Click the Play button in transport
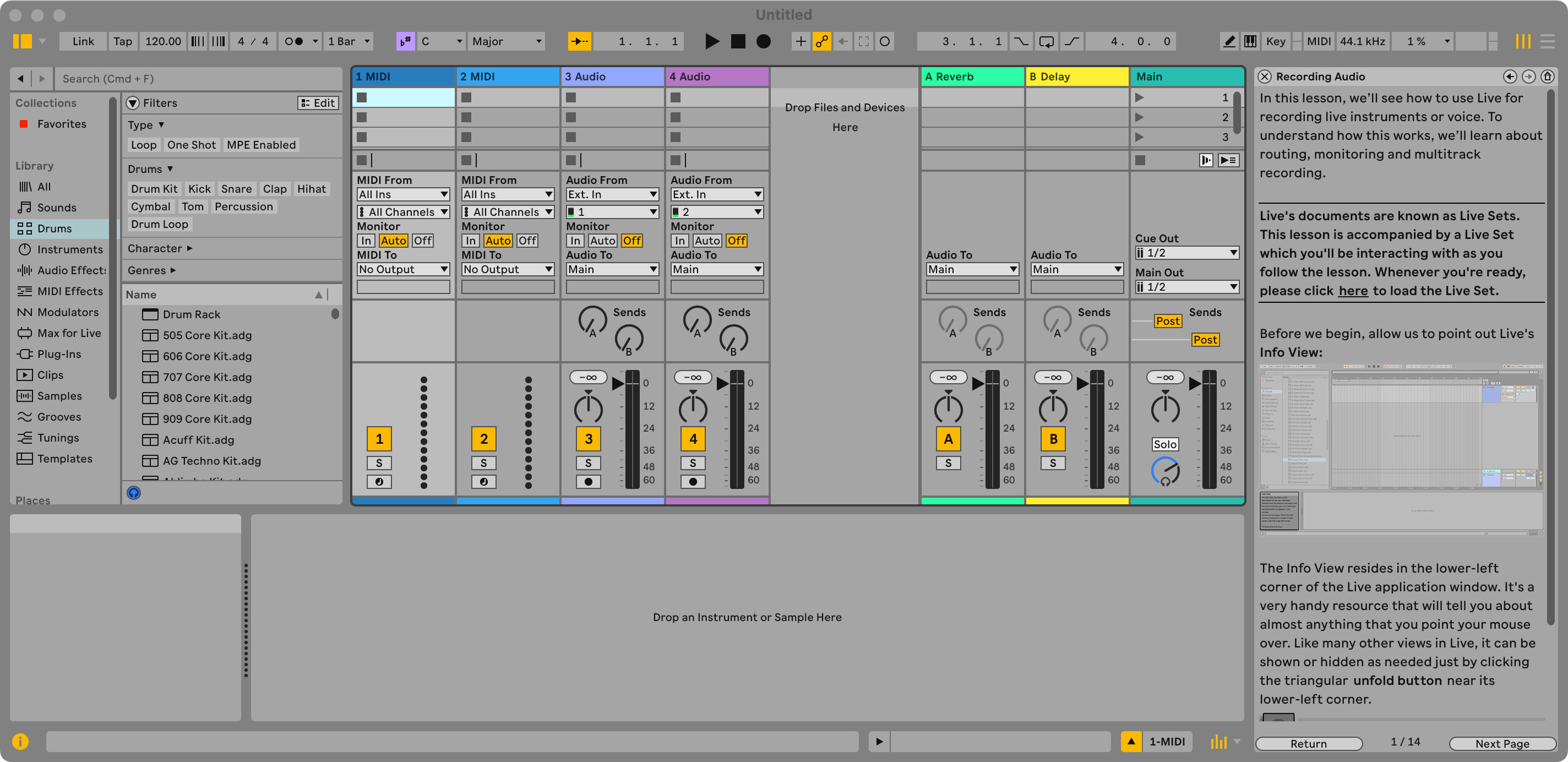The width and height of the screenshot is (1568, 762). point(711,41)
